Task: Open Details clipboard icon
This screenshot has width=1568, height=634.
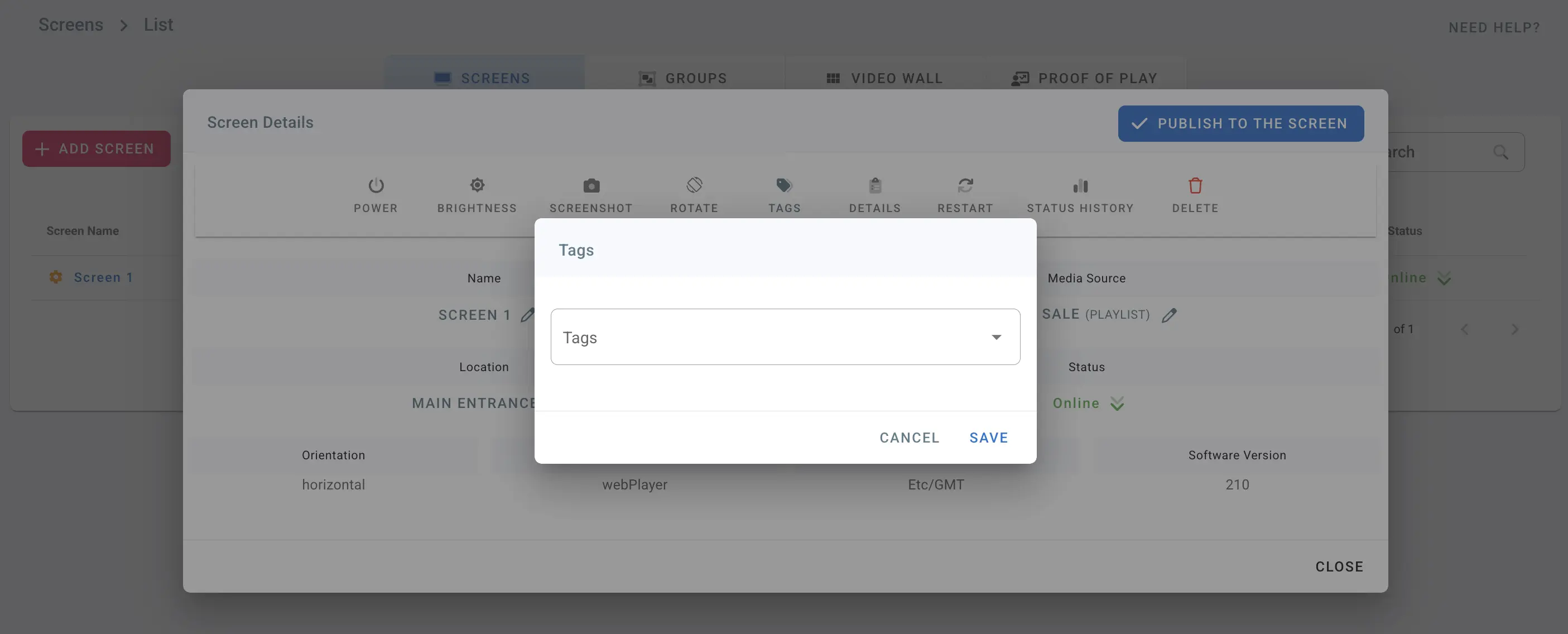Action: (875, 185)
